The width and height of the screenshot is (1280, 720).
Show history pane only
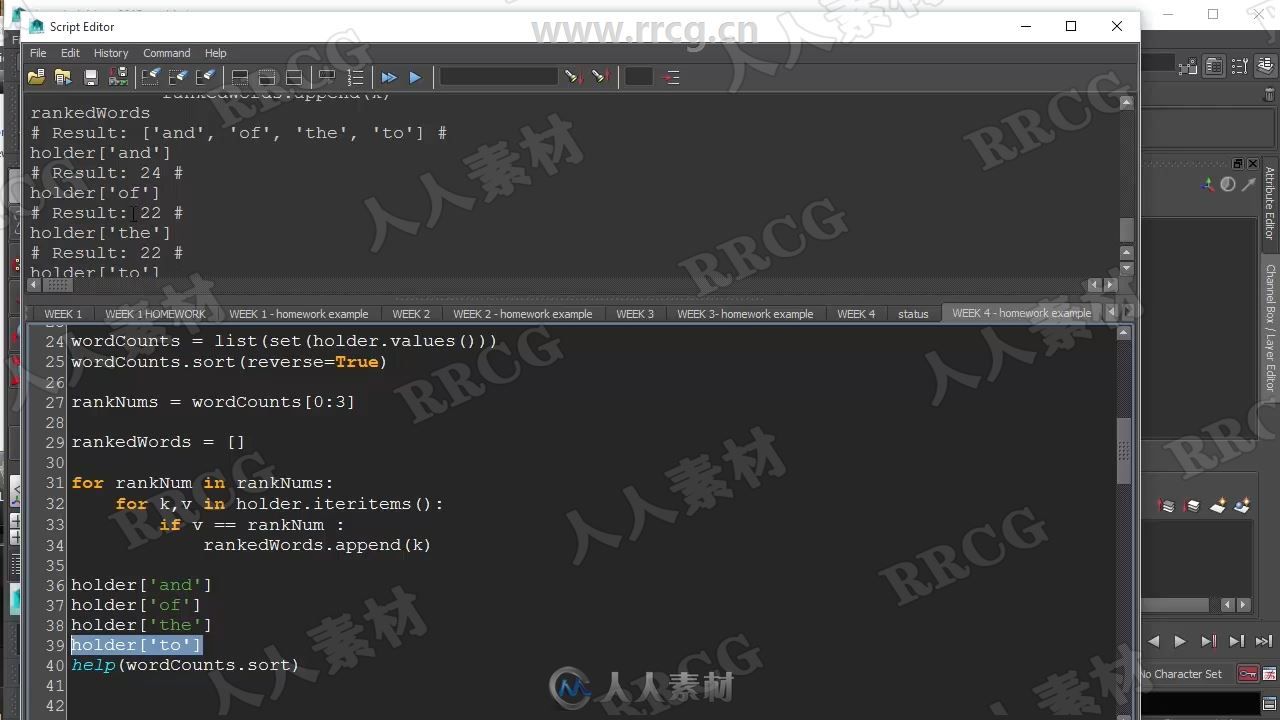(240, 76)
